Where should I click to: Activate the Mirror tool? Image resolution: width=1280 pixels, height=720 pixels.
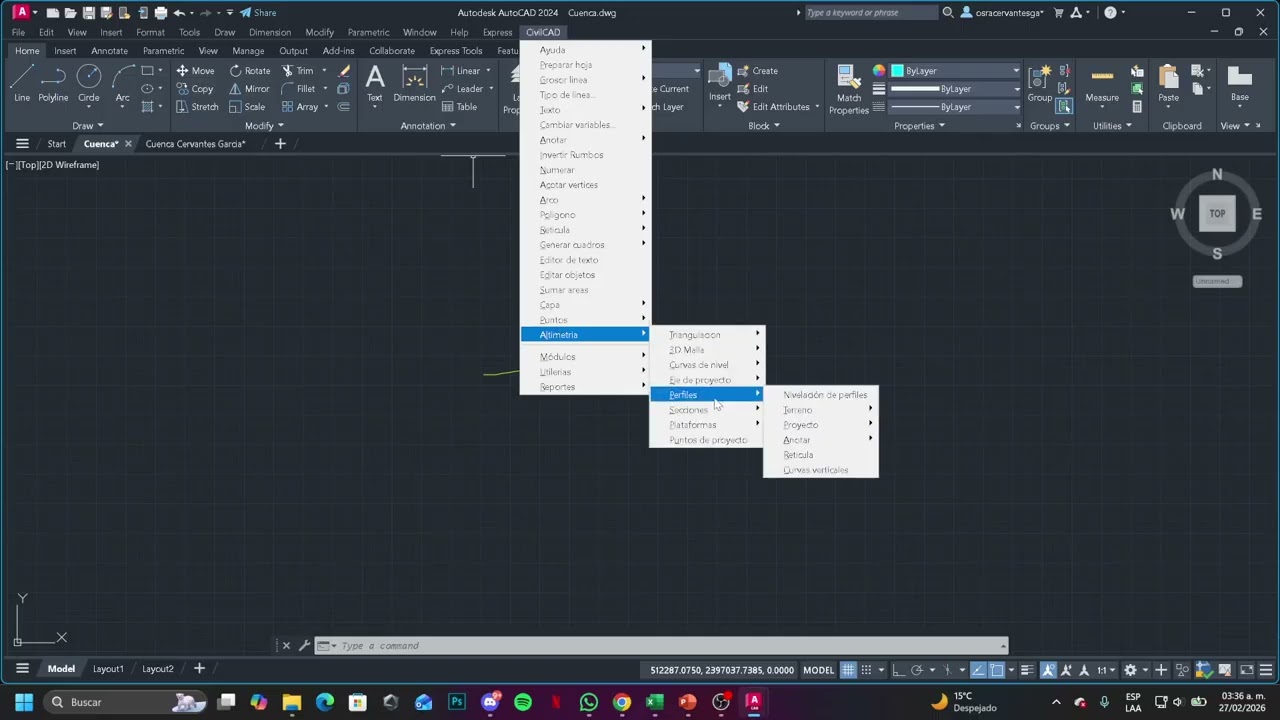pos(249,89)
